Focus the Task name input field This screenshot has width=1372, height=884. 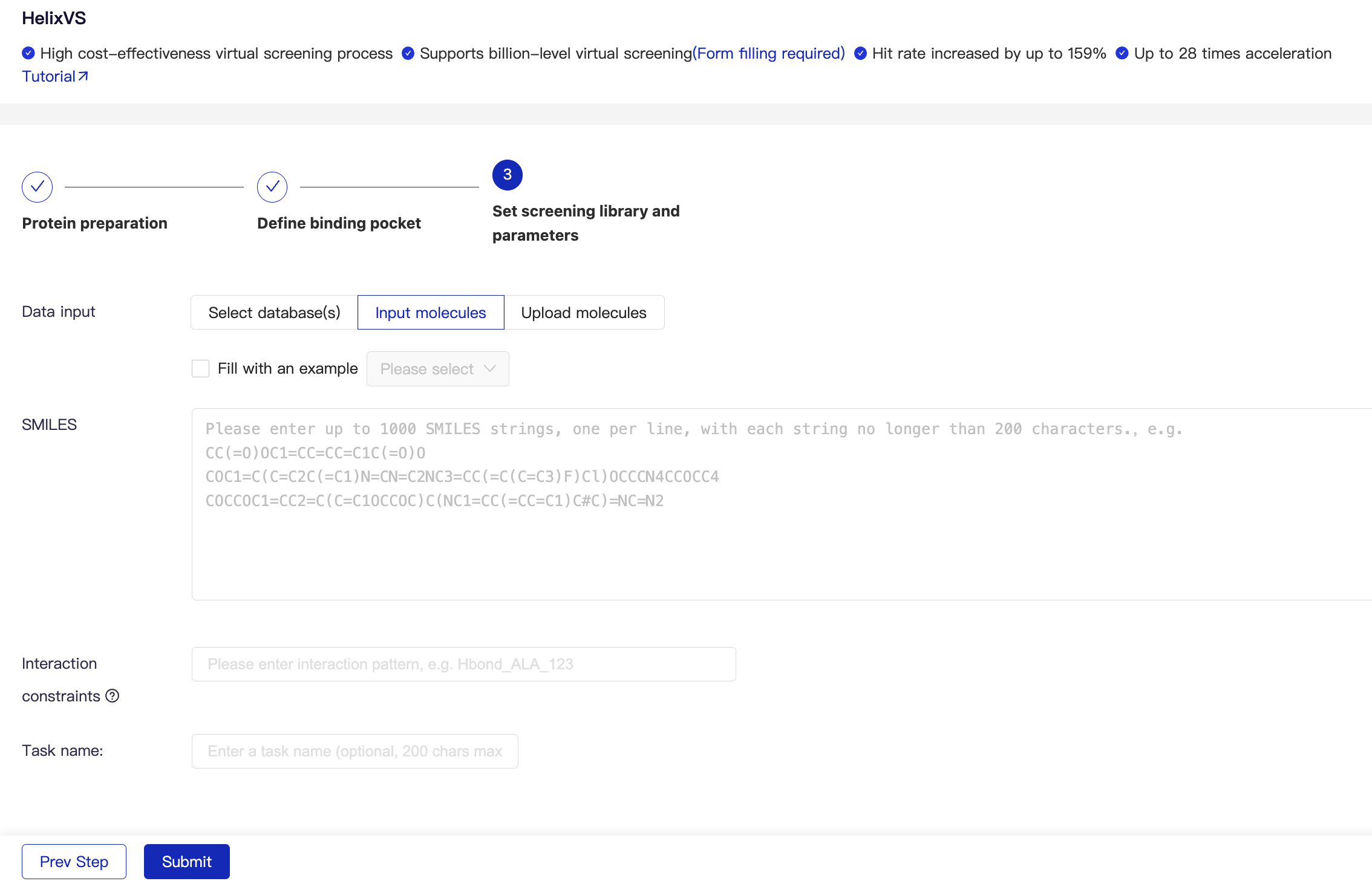pyautogui.click(x=354, y=752)
